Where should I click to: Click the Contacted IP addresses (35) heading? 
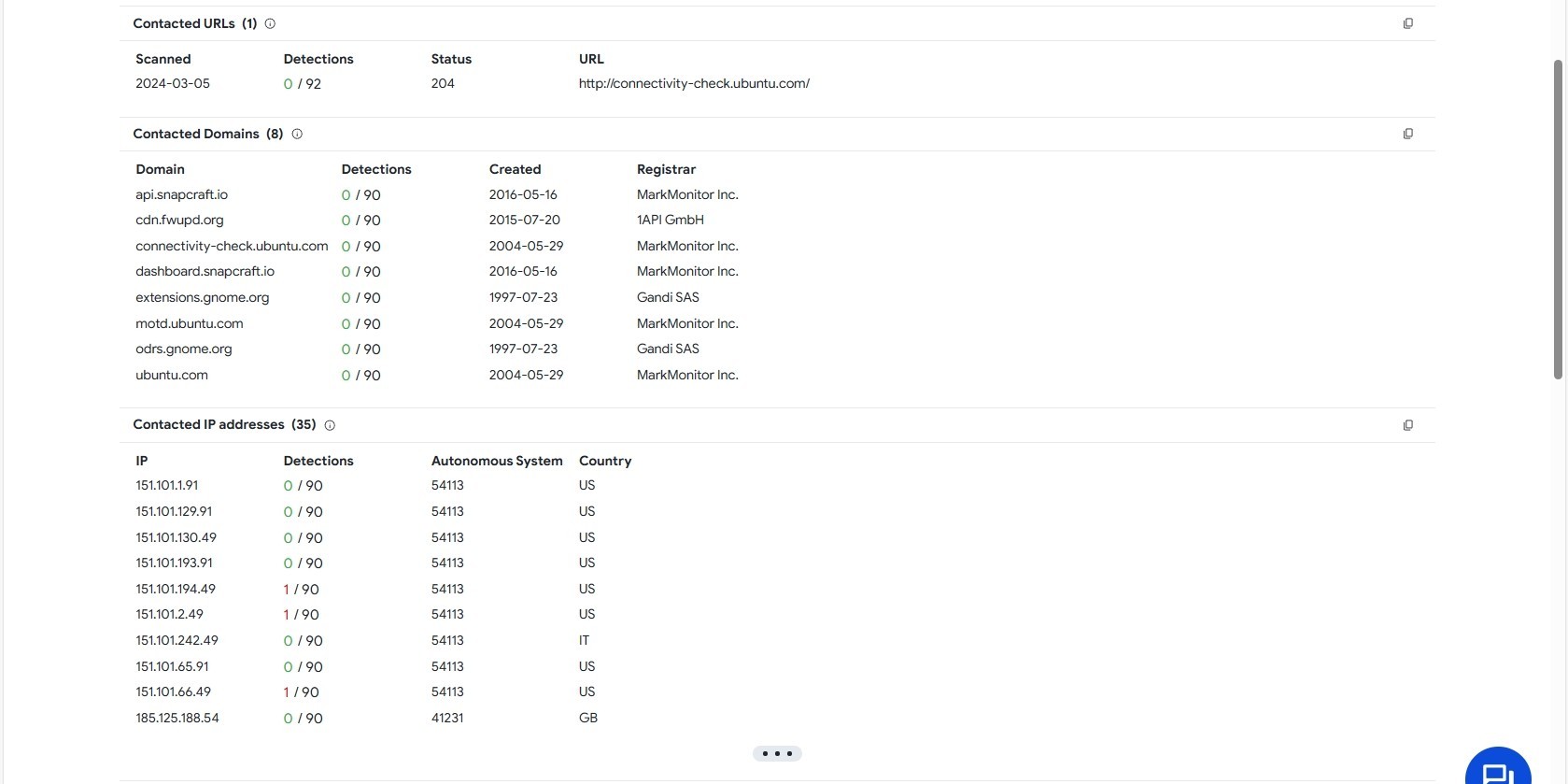click(224, 424)
